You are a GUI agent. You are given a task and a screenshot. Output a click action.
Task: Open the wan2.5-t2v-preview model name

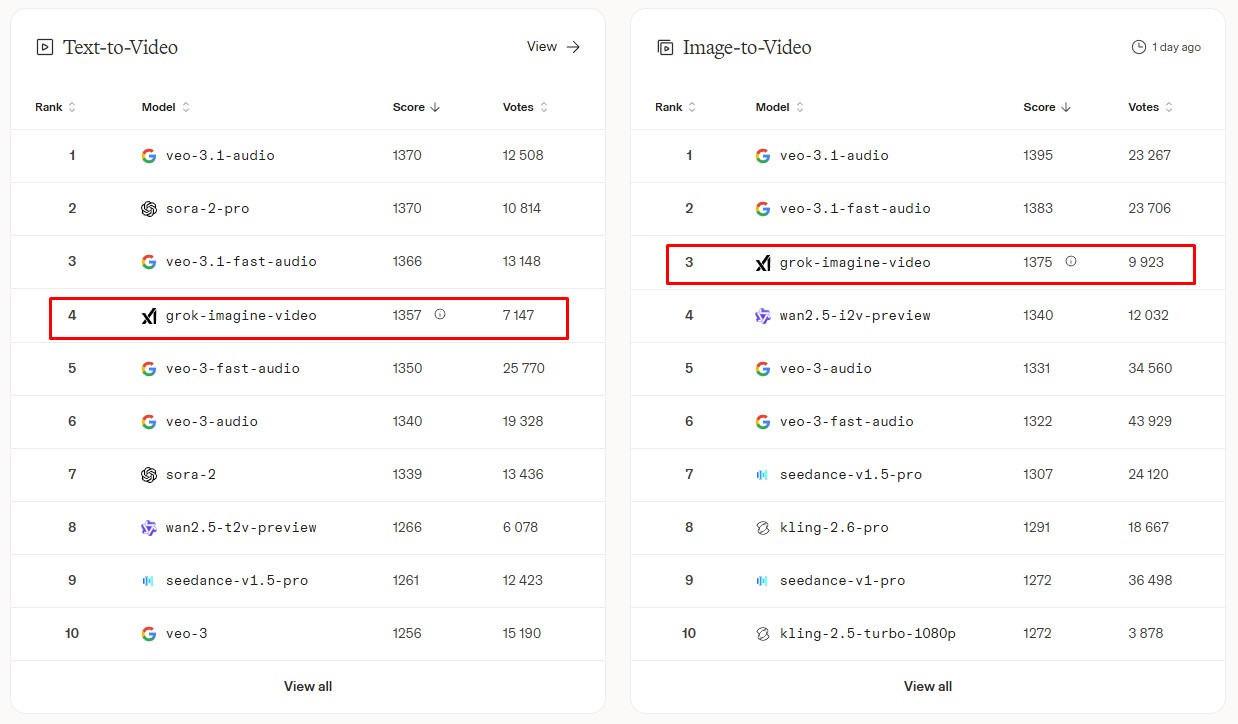click(241, 528)
